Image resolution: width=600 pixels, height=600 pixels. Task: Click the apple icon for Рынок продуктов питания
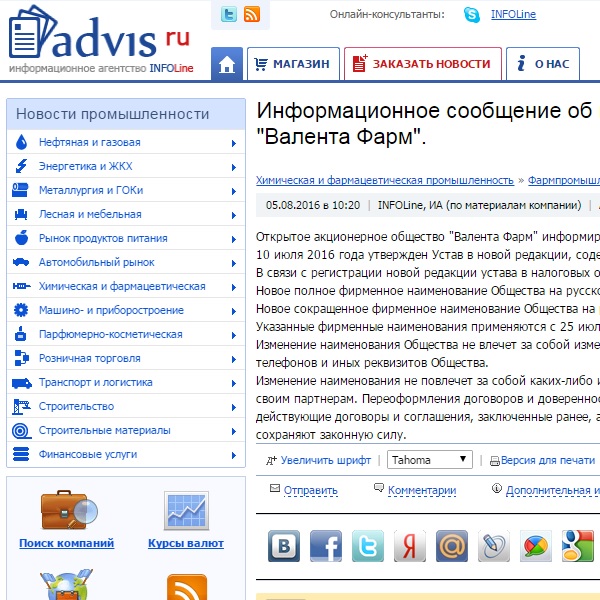[x=21, y=238]
